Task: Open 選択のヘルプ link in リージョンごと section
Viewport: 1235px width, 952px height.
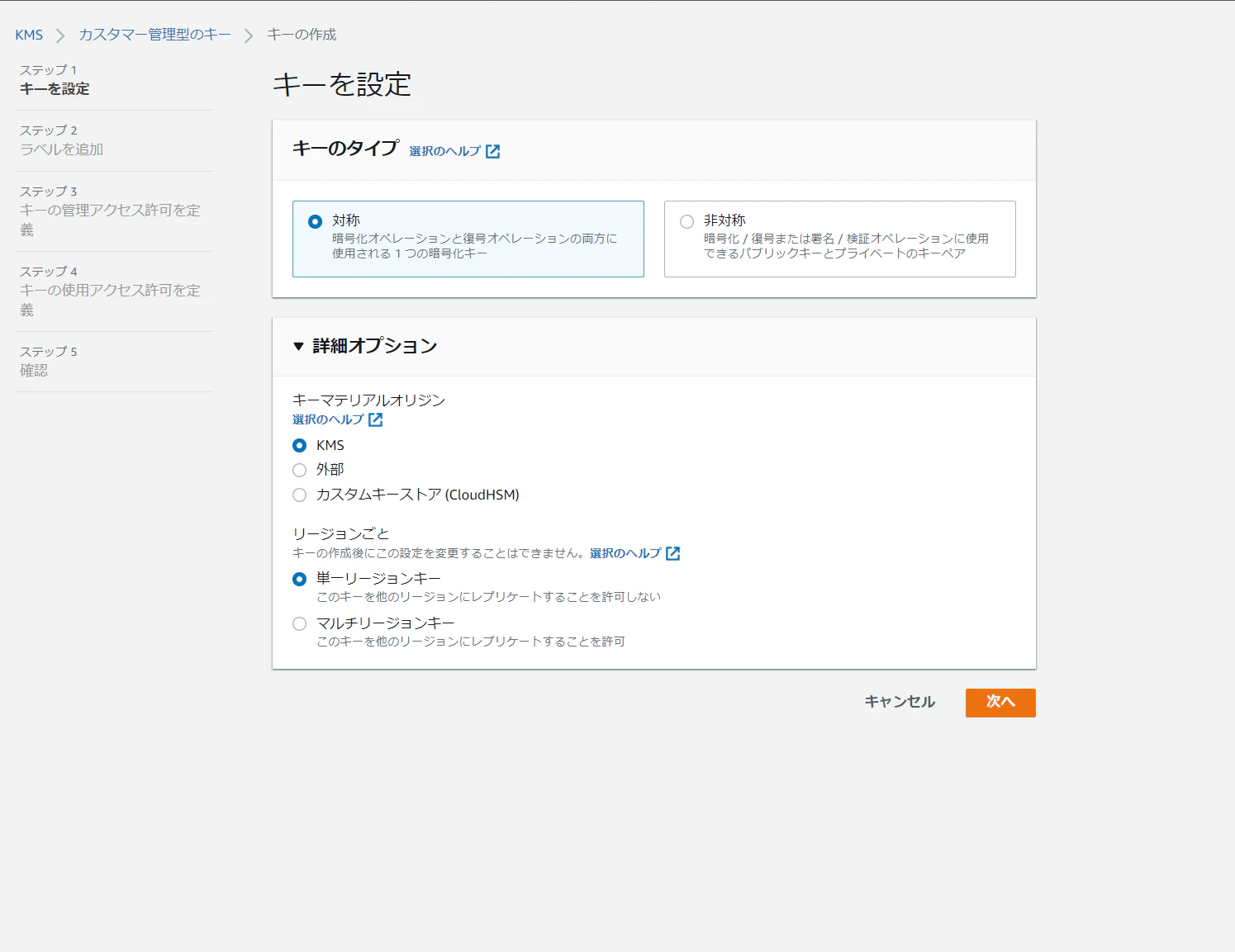Action: [625, 553]
